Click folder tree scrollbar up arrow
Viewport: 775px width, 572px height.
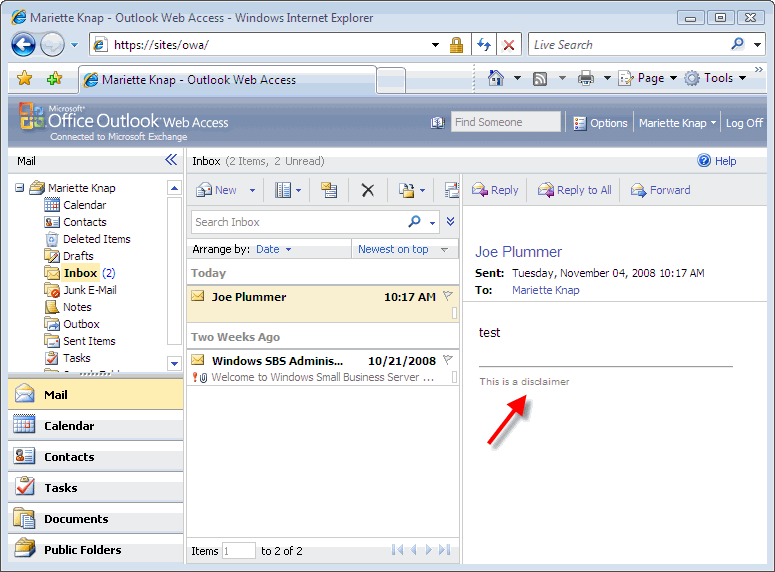pos(174,188)
